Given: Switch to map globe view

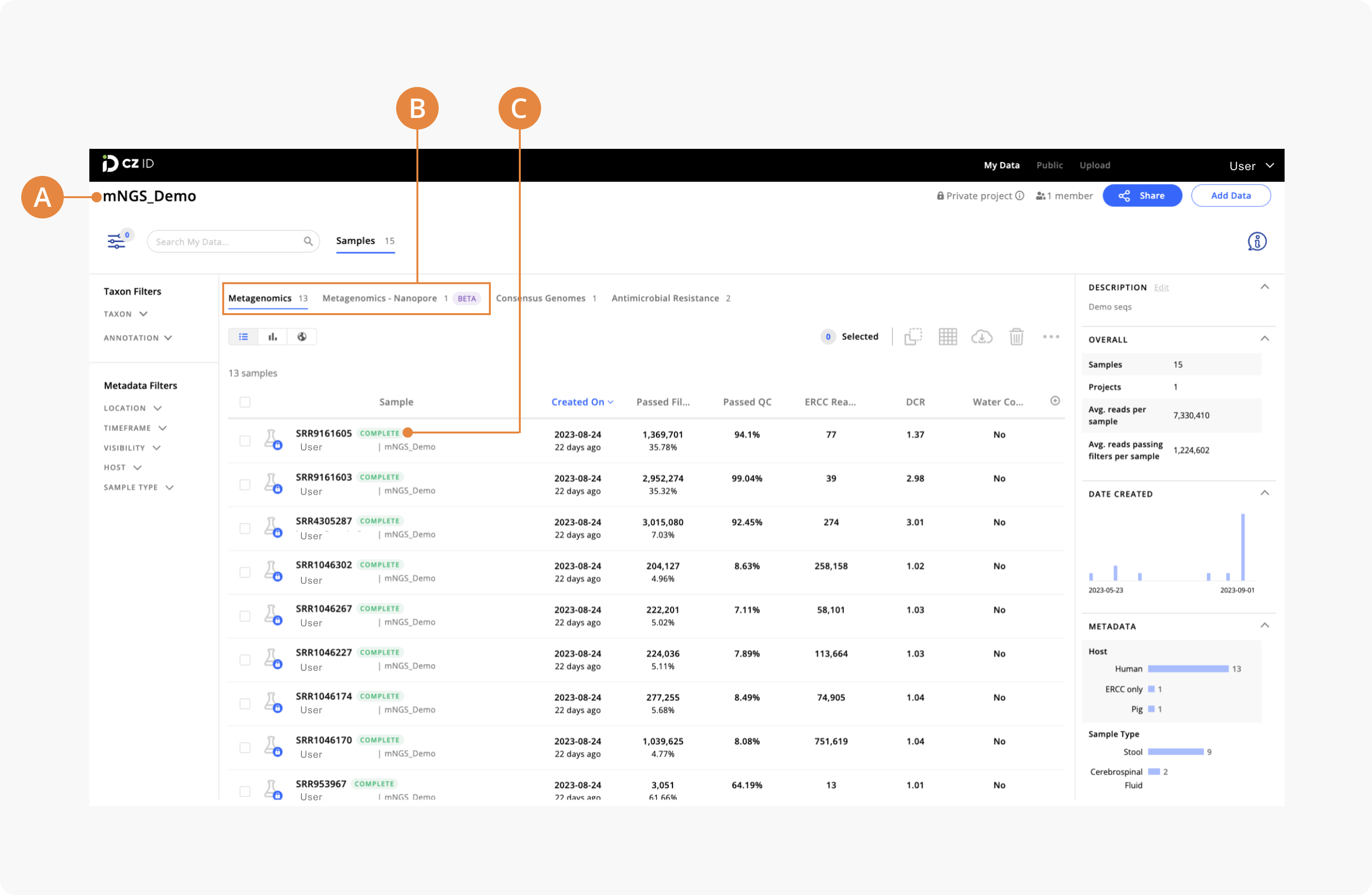Looking at the screenshot, I should [x=301, y=337].
